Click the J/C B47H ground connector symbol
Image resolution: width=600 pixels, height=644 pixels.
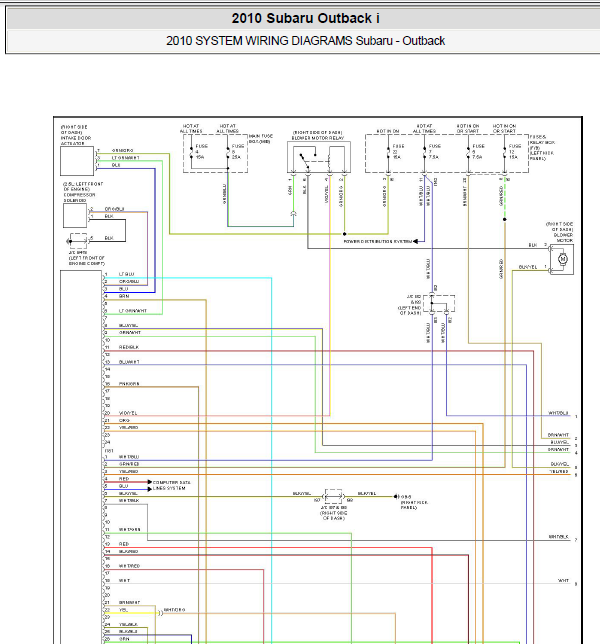(x=78, y=241)
